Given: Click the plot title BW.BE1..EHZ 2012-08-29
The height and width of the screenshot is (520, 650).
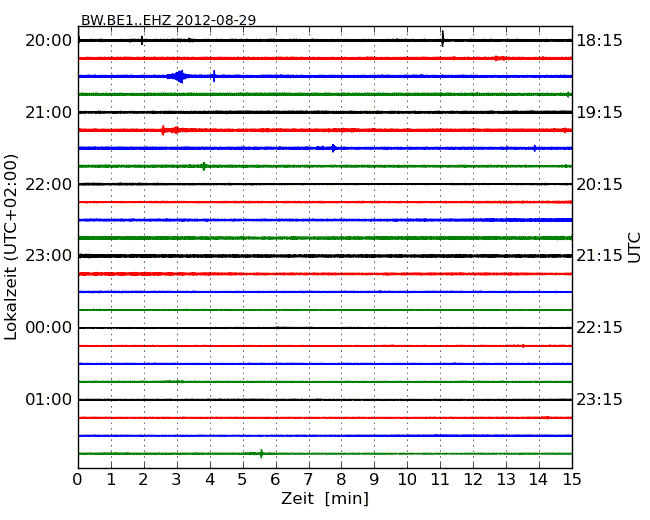Looking at the screenshot, I should [x=168, y=19].
